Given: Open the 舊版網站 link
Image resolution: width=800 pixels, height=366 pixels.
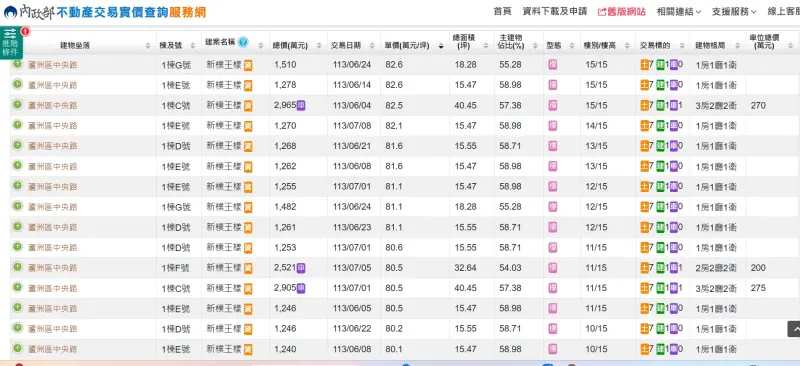Looking at the screenshot, I should click(621, 12).
